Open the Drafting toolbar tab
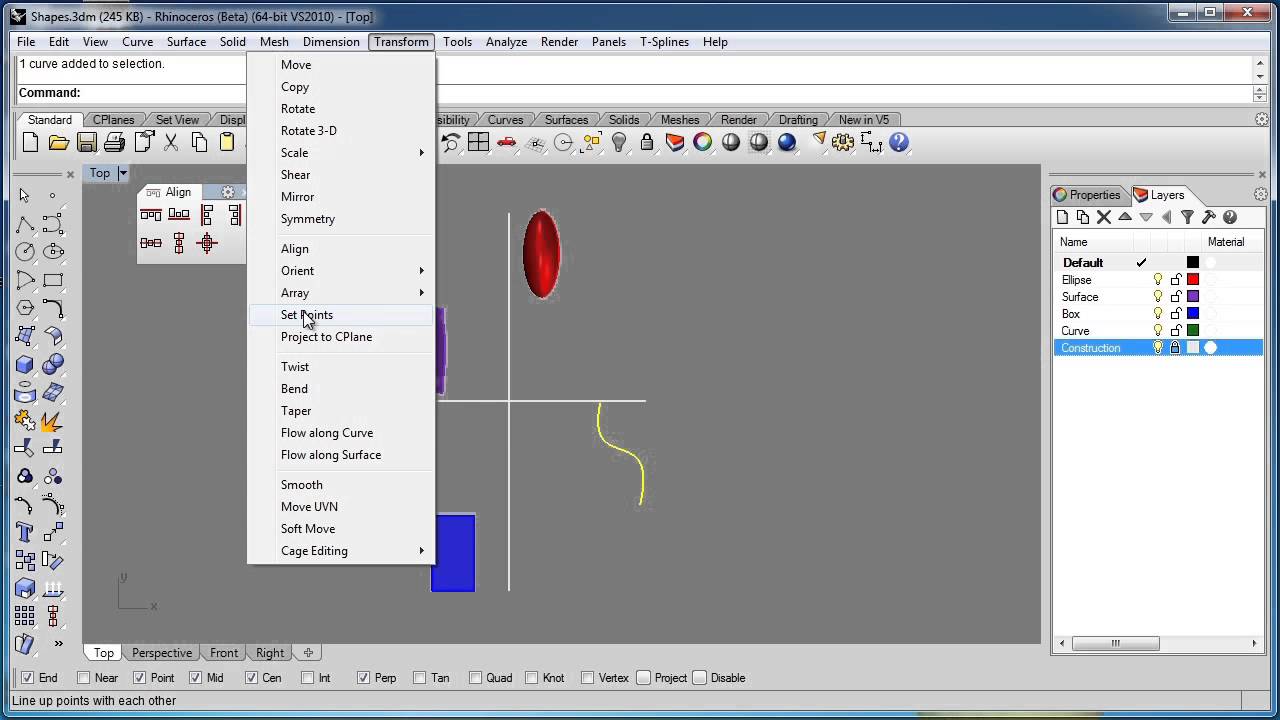The width and height of the screenshot is (1280, 720). [798, 120]
